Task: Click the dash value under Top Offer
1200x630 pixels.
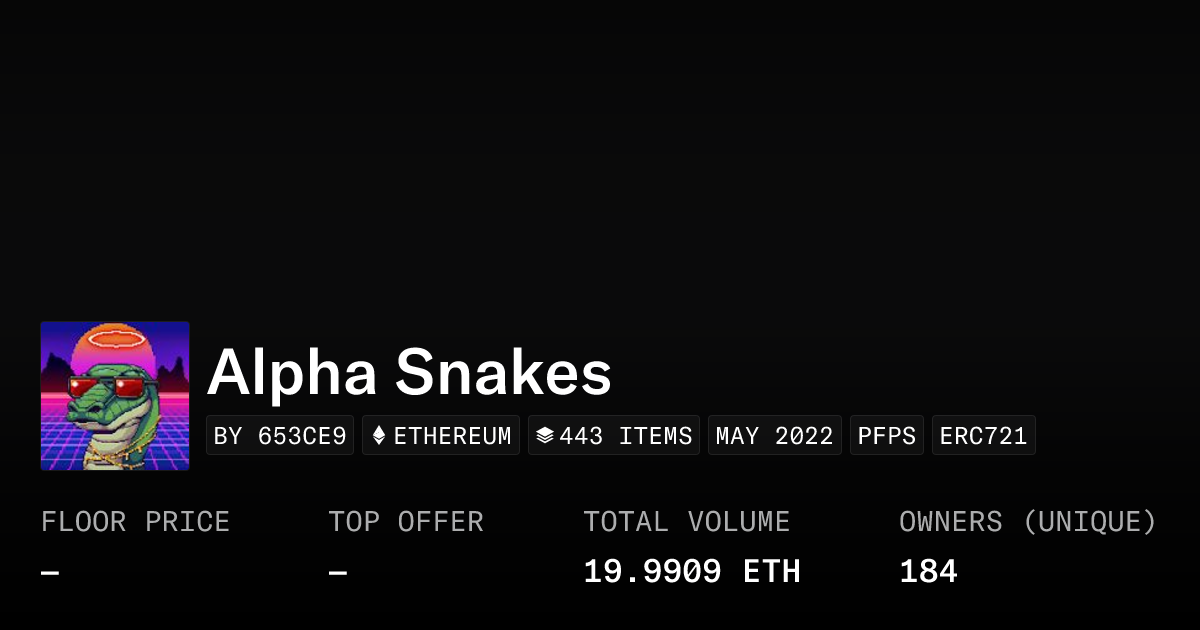Action: tap(338, 573)
